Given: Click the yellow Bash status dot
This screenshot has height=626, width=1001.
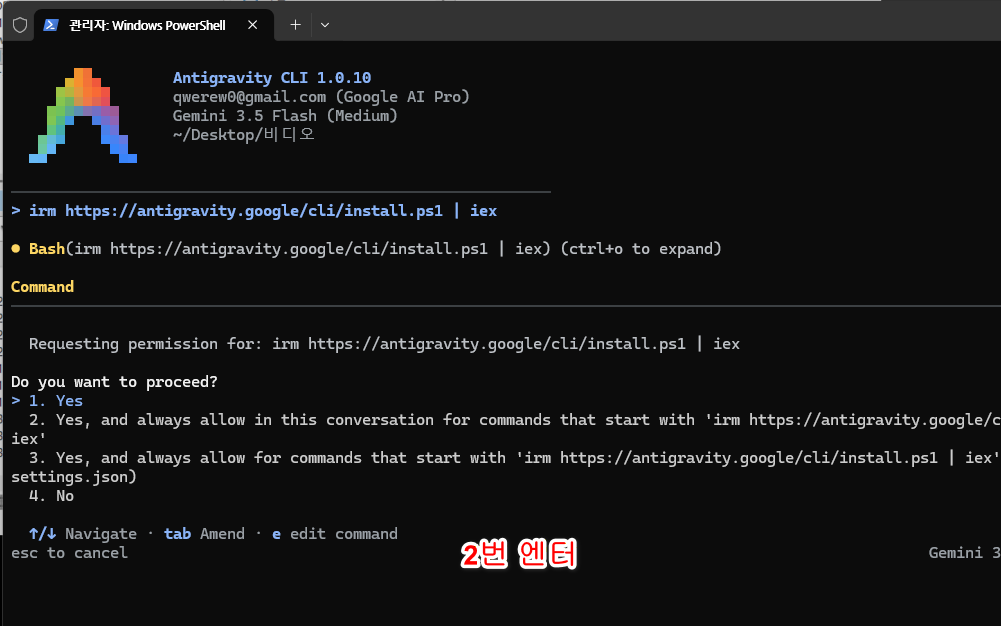Looking at the screenshot, I should (16, 249).
